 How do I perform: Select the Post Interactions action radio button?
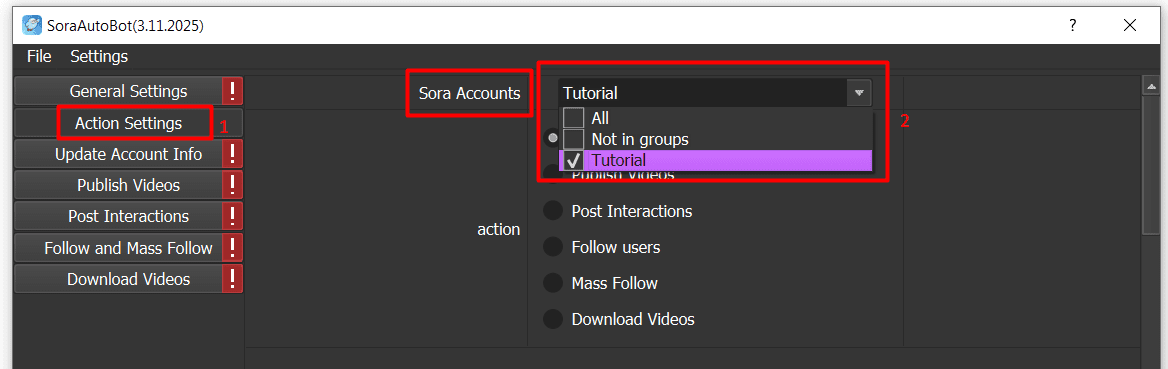click(x=553, y=211)
